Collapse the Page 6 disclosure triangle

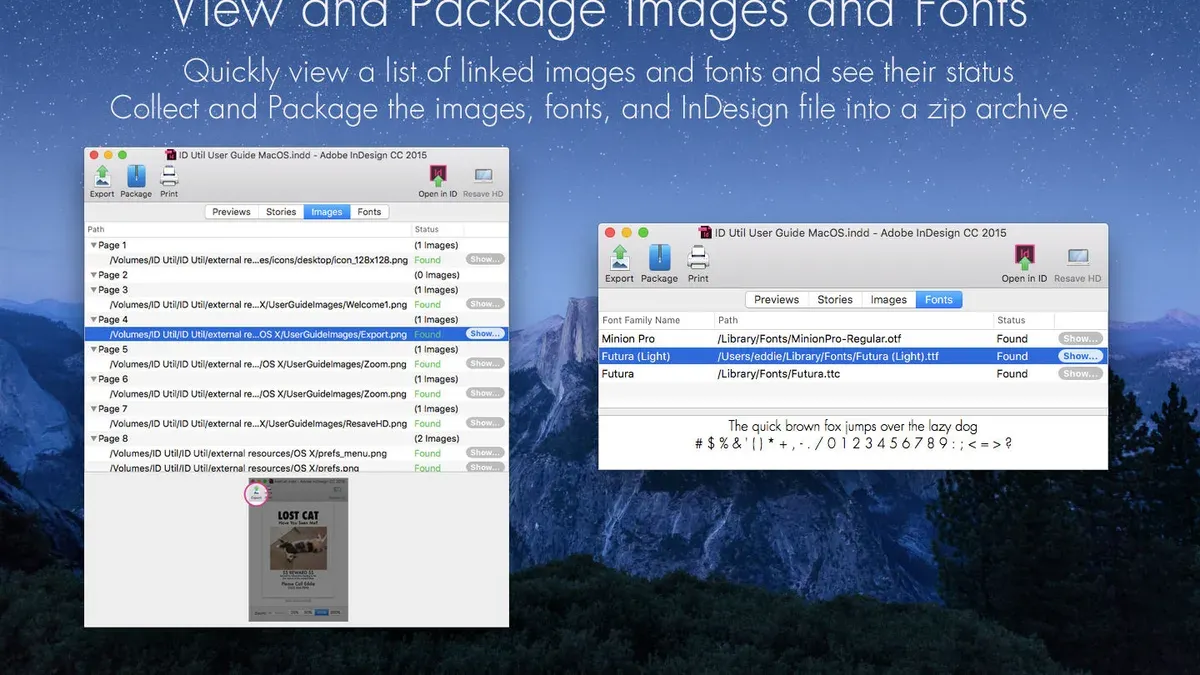[94, 379]
